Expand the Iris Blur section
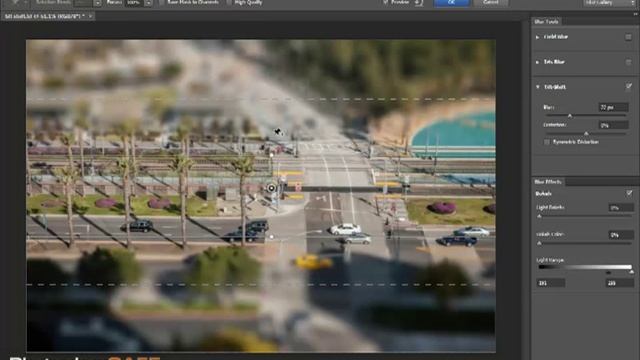Screen dimensions: 640x360 click(538, 62)
